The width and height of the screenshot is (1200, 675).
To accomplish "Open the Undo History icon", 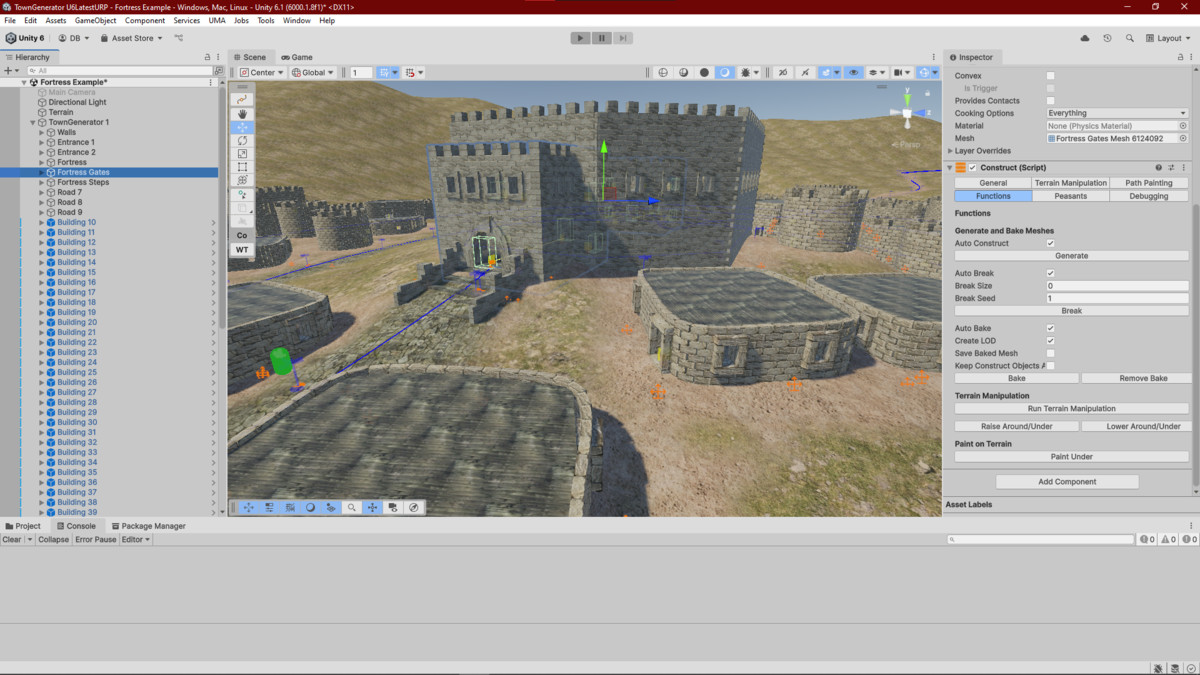I will [x=1107, y=38].
